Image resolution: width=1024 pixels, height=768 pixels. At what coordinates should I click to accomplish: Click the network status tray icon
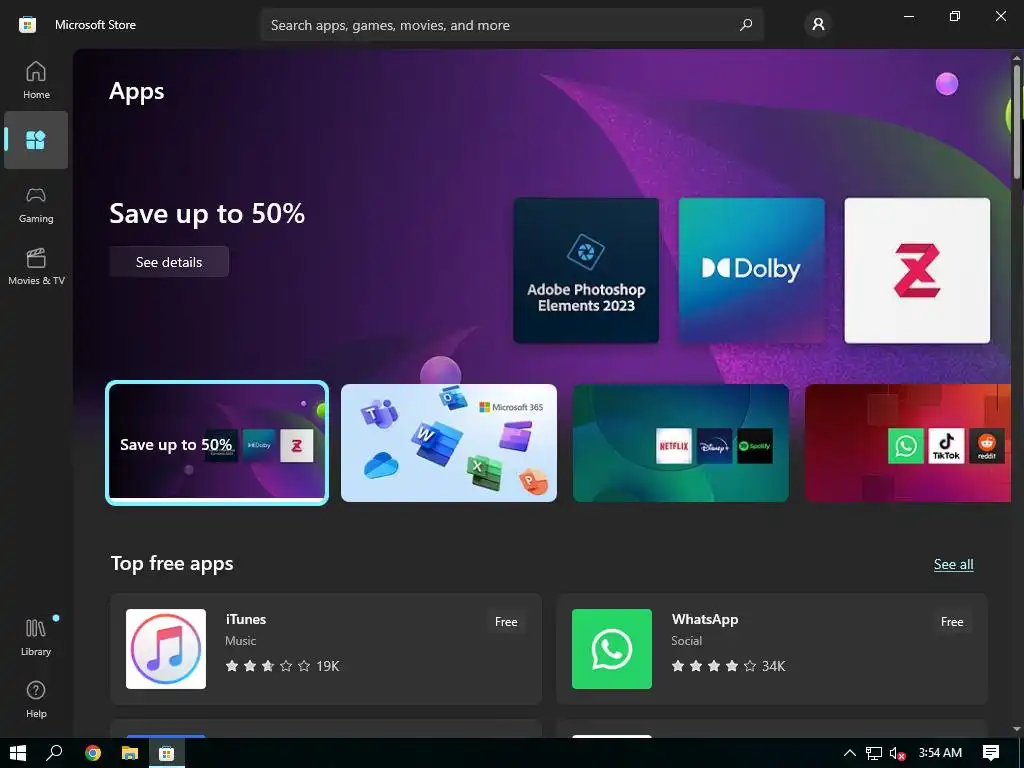[x=874, y=753]
